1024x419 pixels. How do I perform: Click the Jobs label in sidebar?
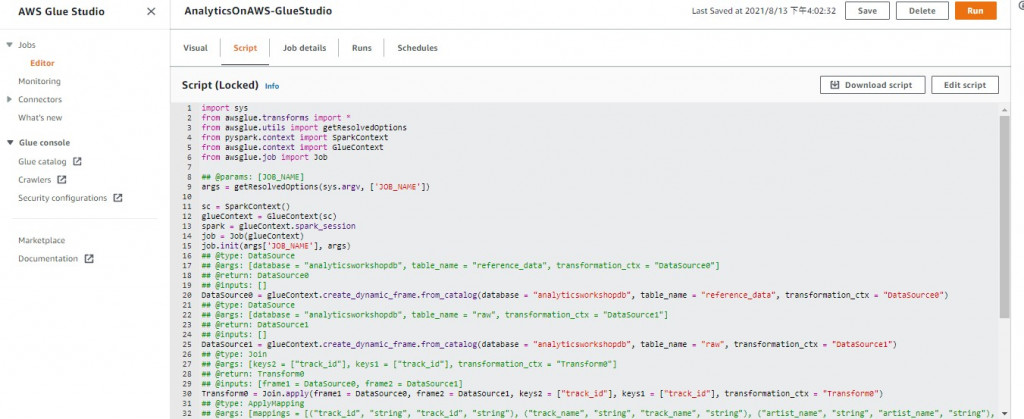click(27, 45)
